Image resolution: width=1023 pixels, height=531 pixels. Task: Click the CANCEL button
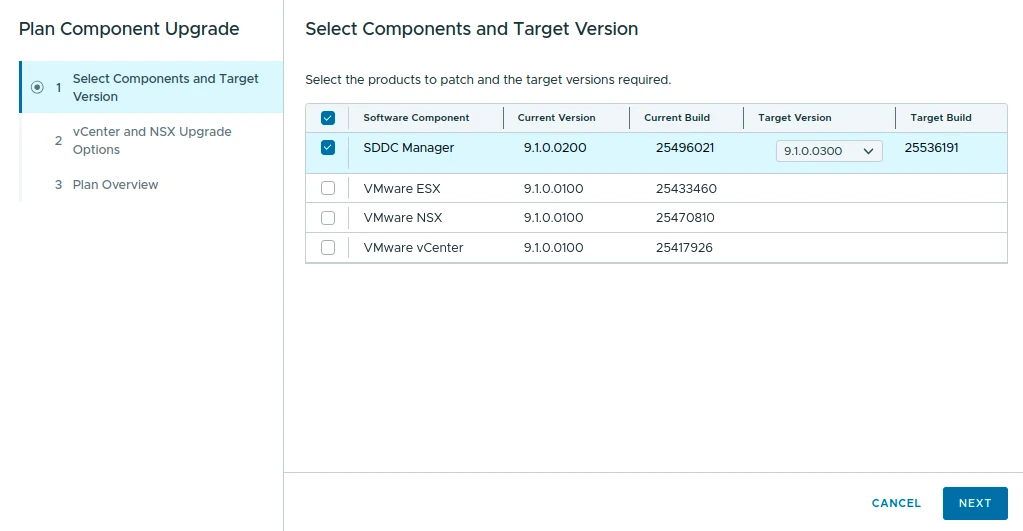tap(896, 503)
